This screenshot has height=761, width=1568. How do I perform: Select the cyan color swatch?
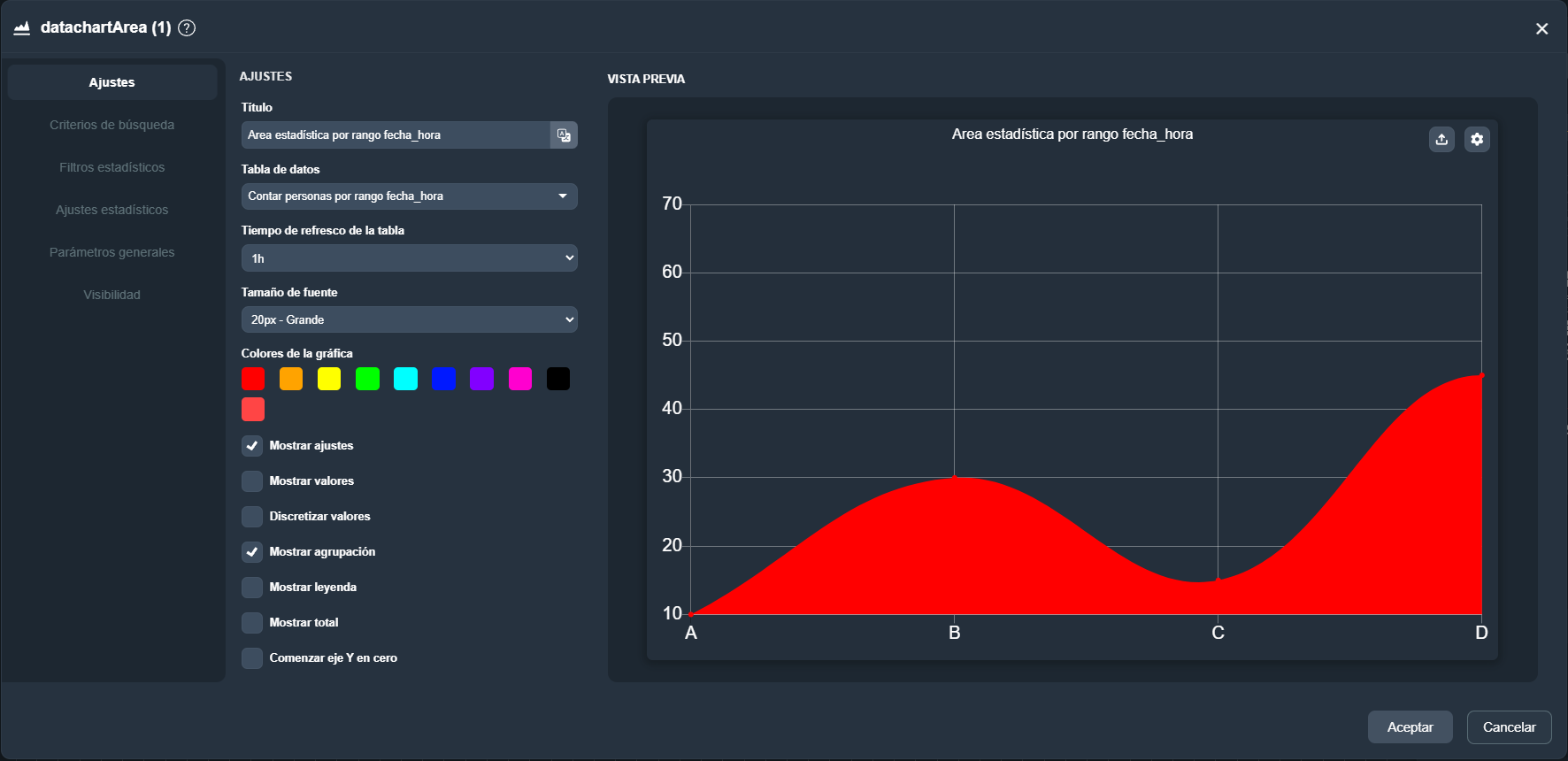point(405,379)
